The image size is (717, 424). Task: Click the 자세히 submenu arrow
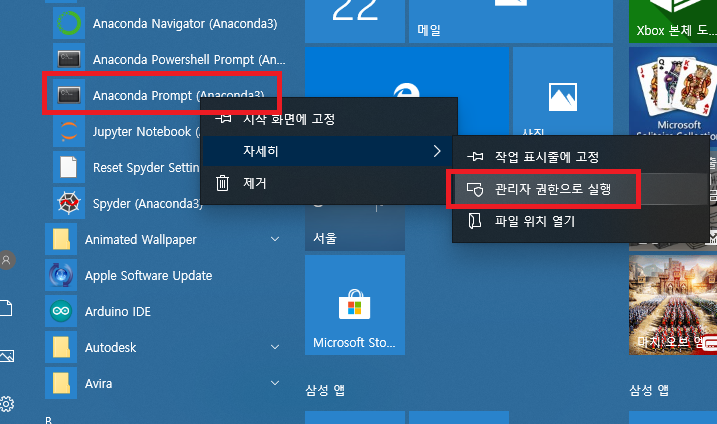click(437, 151)
